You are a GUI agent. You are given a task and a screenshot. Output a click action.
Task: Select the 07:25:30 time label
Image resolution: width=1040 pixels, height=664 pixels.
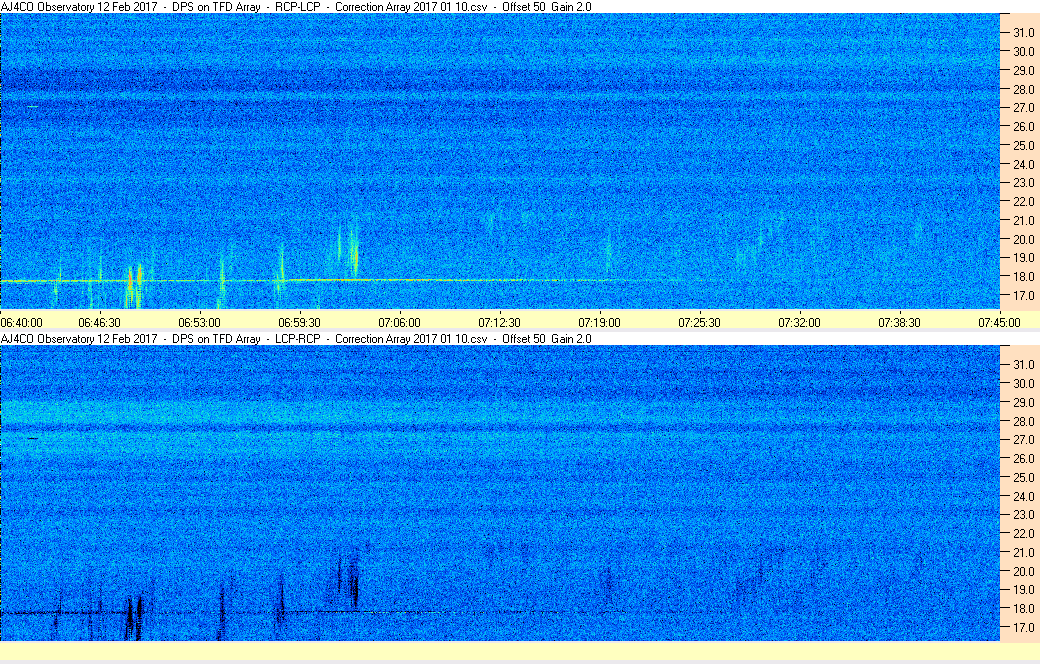[x=699, y=323]
